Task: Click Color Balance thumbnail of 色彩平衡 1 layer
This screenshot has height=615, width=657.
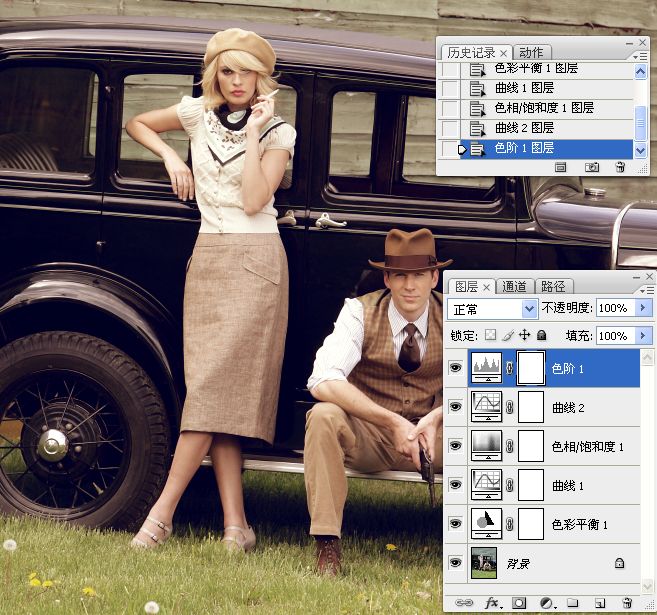Action: tap(486, 524)
